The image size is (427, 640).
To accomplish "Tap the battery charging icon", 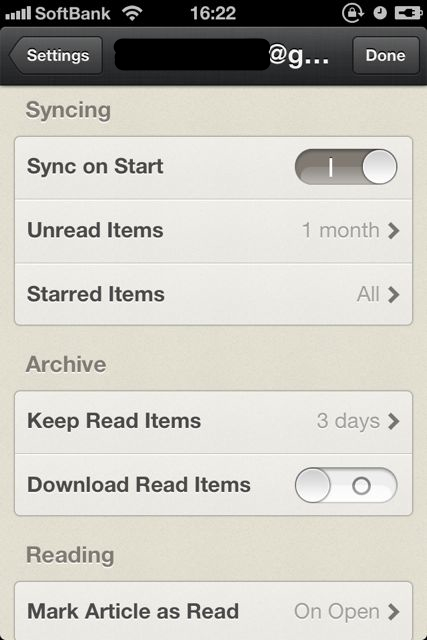I will (x=408, y=13).
